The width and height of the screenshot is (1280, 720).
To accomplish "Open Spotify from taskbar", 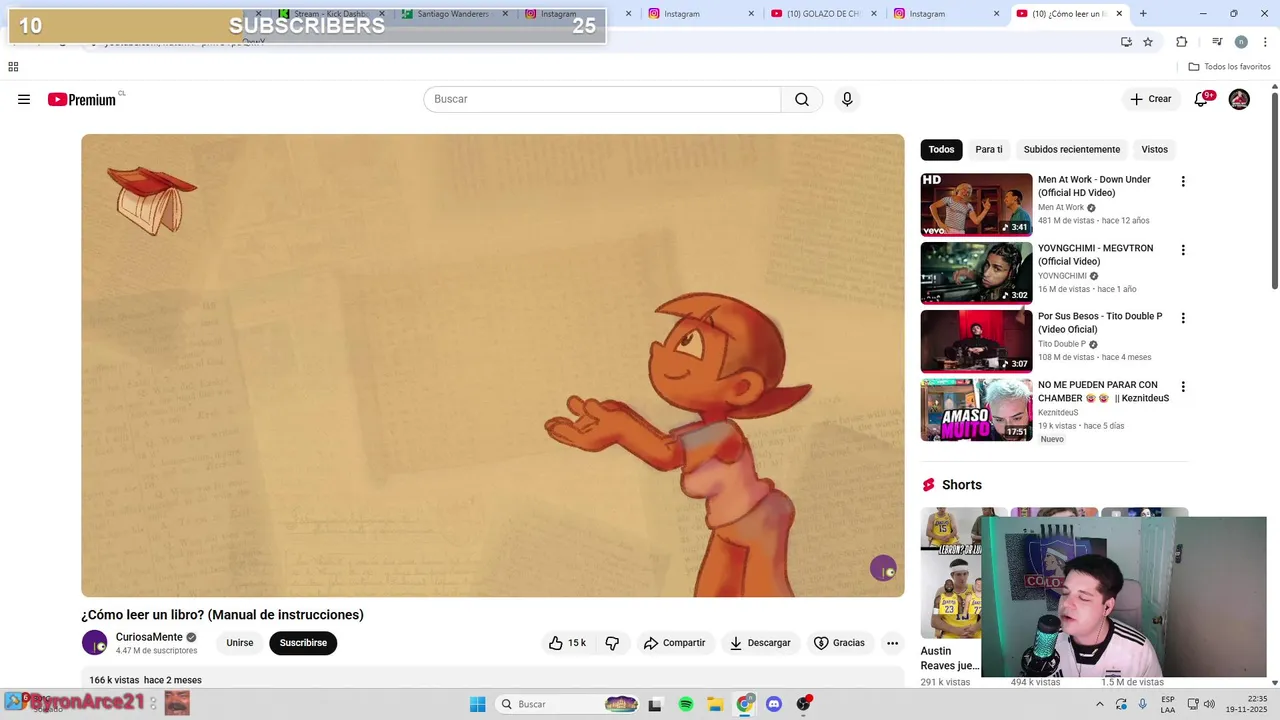I will coord(686,704).
